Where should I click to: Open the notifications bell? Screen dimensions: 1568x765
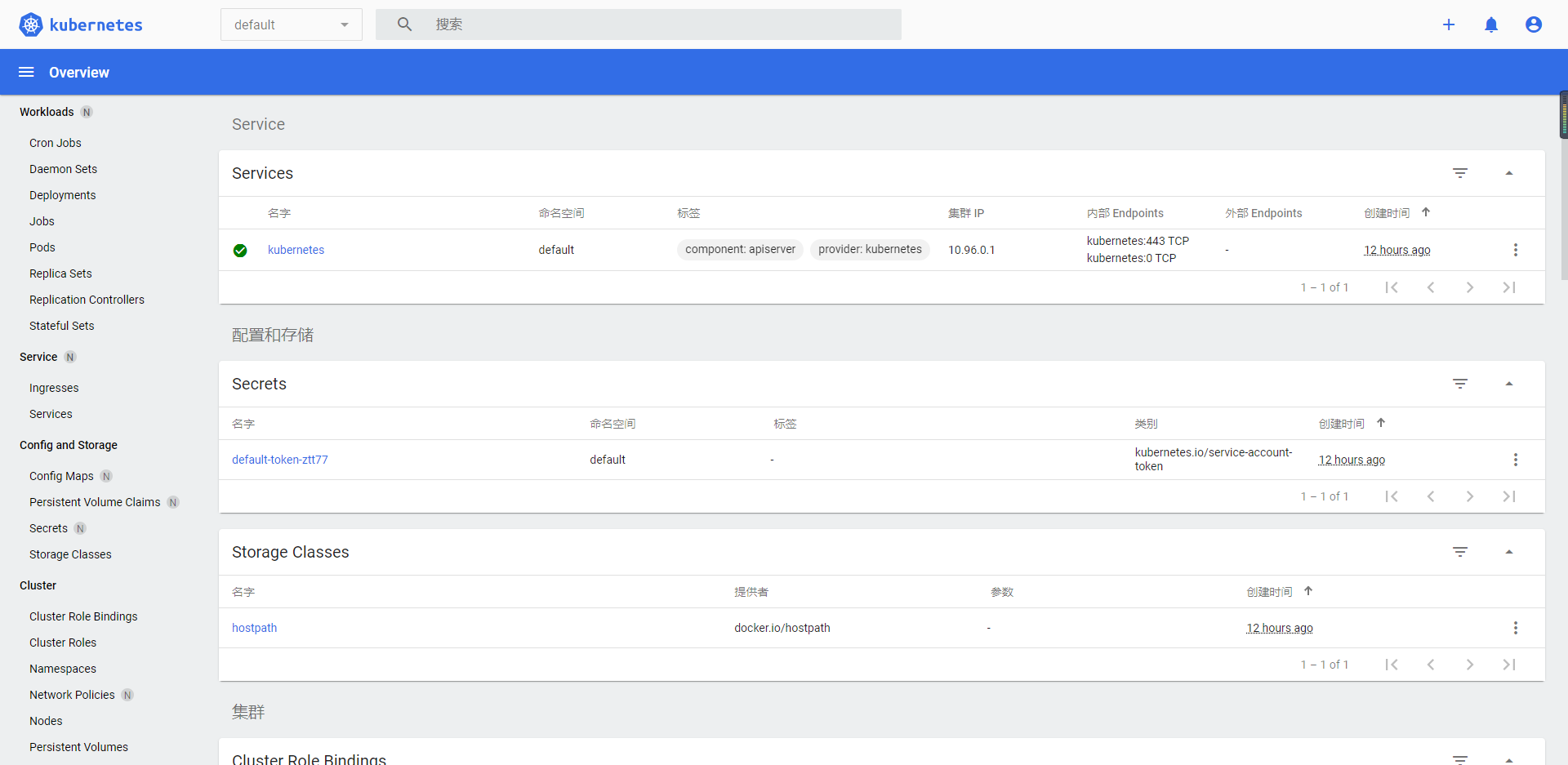(x=1491, y=24)
